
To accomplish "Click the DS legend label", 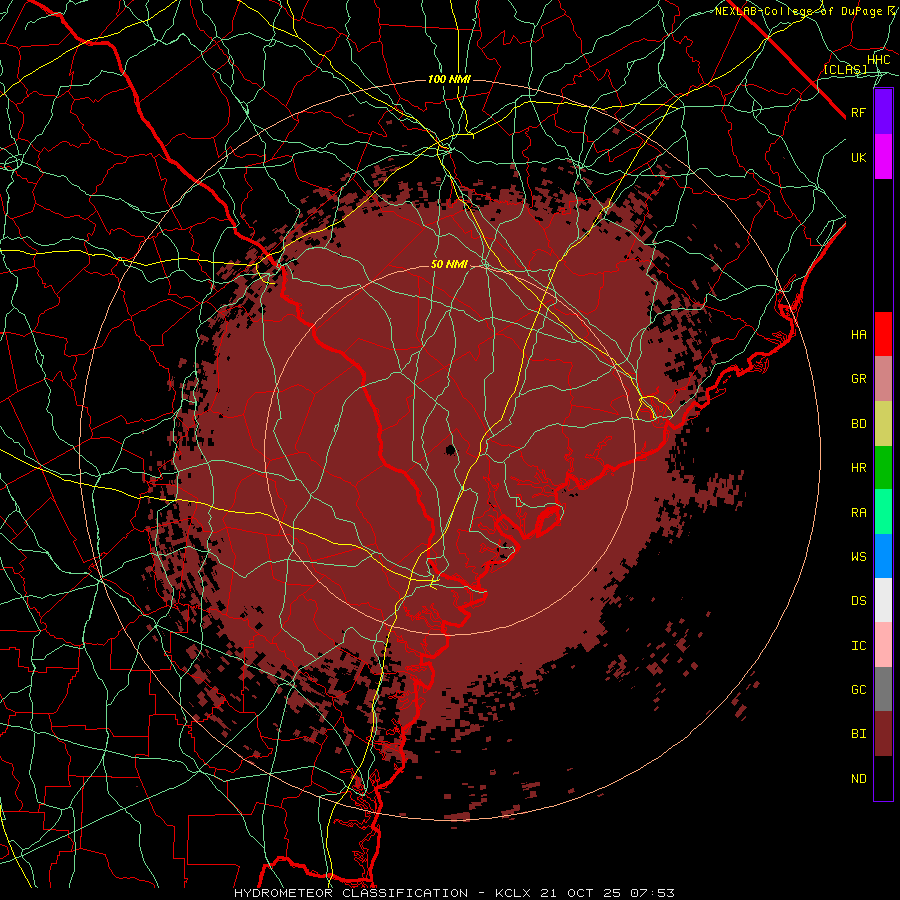I will click(859, 601).
